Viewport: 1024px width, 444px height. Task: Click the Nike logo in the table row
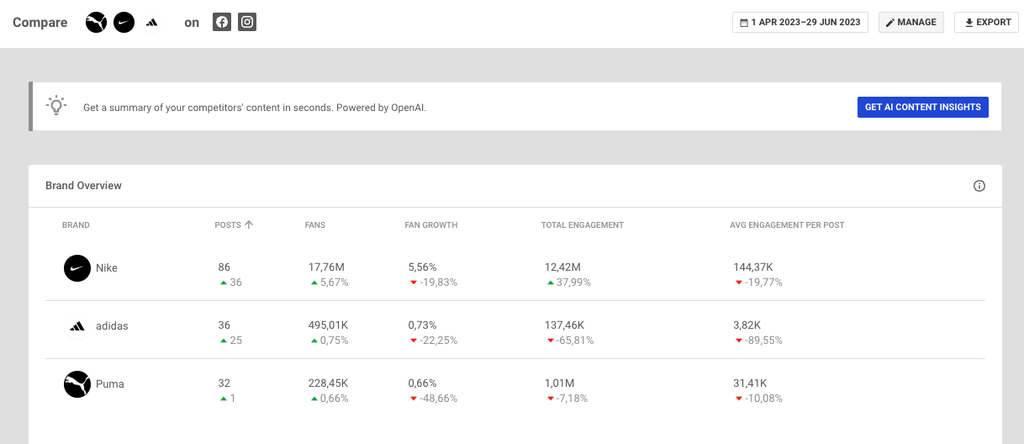tap(77, 268)
